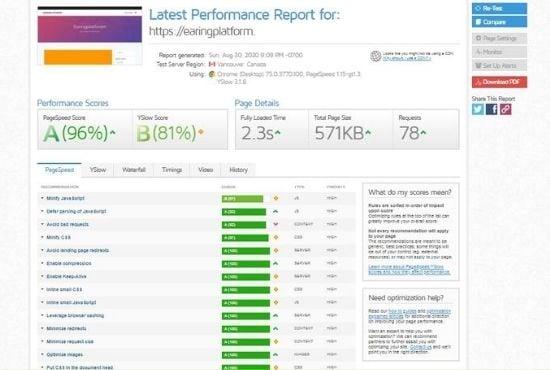The image size is (550, 370).
Task: Click the Minimize redirects up-arrow icon
Action: pyautogui.click(x=276, y=329)
